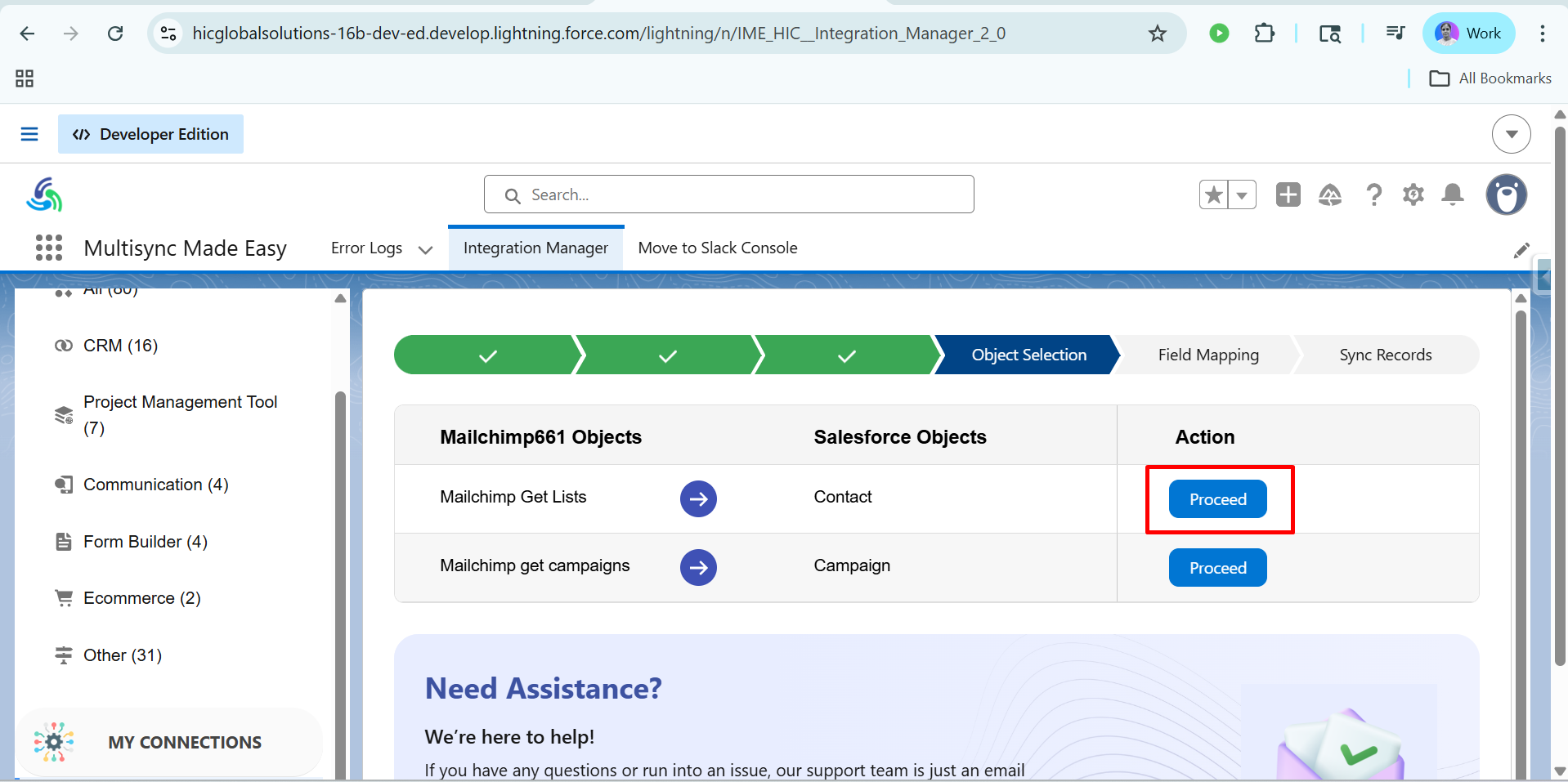Open the Salesforce help question mark
The height and width of the screenshot is (782, 1568).
click(x=1373, y=194)
